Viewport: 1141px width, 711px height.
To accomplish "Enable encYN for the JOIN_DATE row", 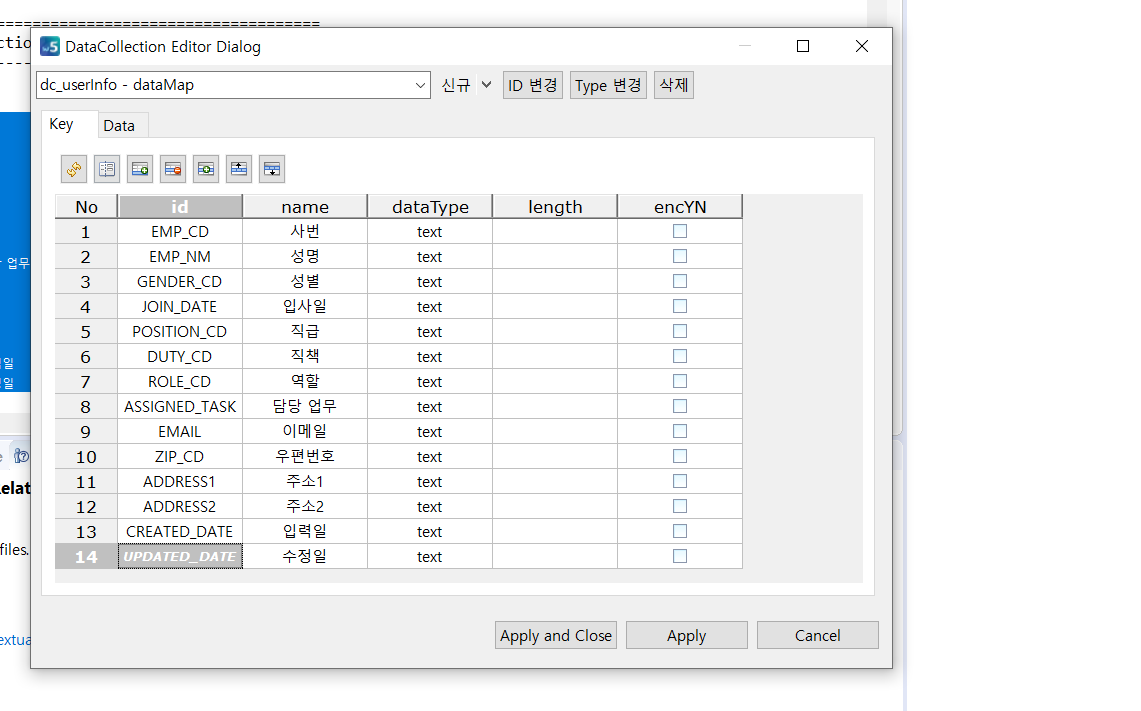I will coord(680,306).
